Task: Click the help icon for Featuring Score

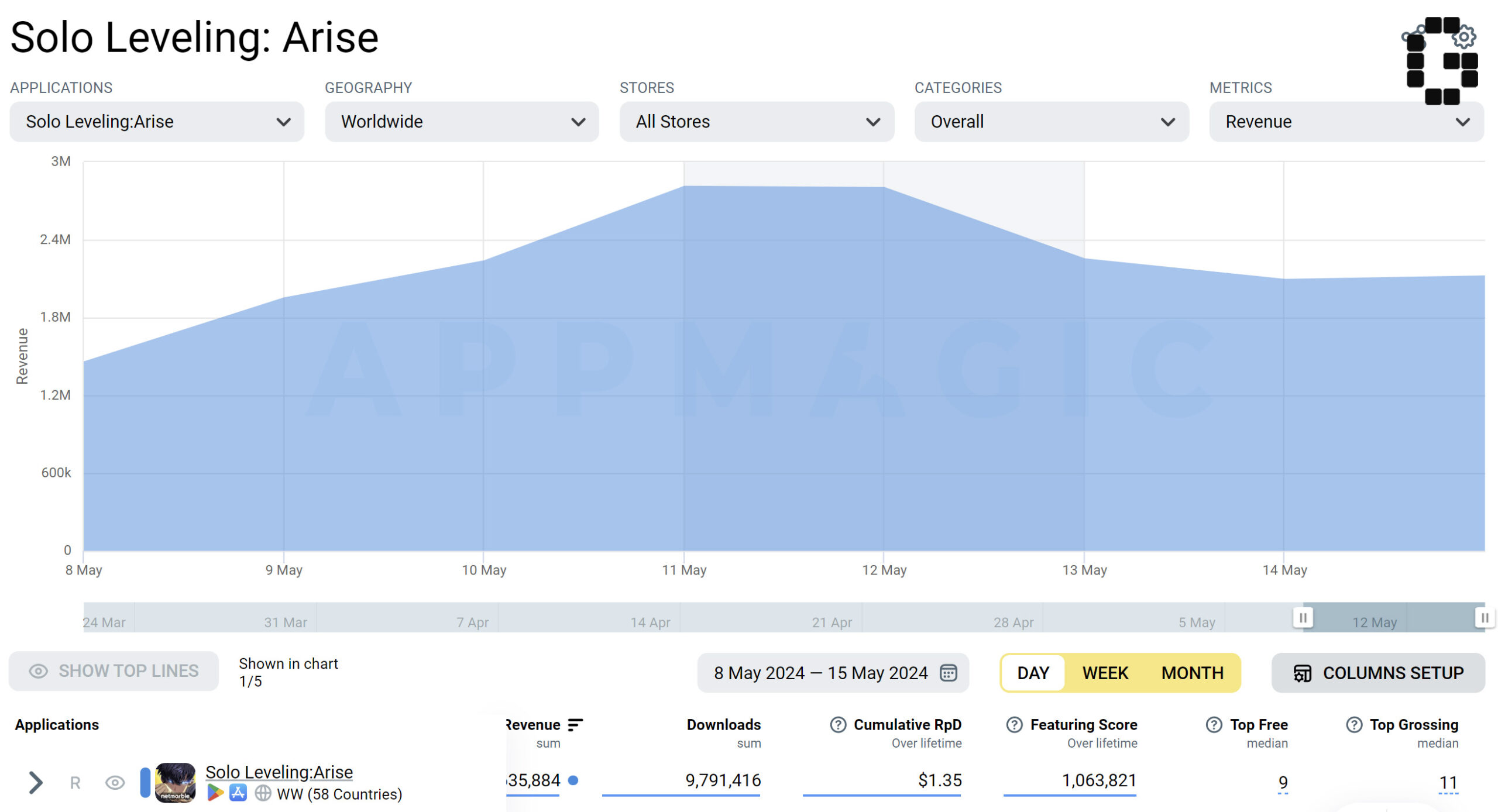Action: click(1014, 725)
